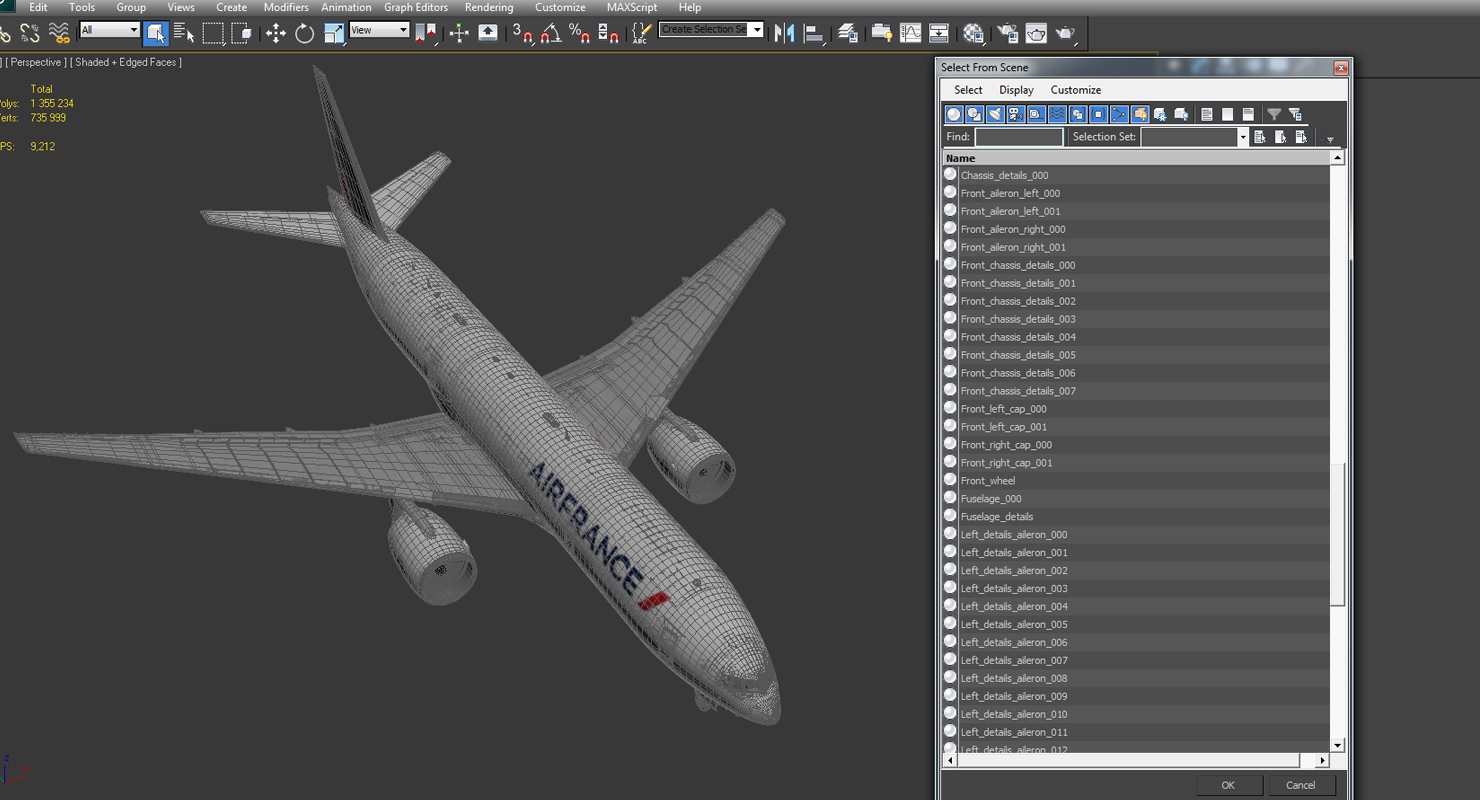
Task: Click the Mirror tool icon
Action: coord(785,33)
